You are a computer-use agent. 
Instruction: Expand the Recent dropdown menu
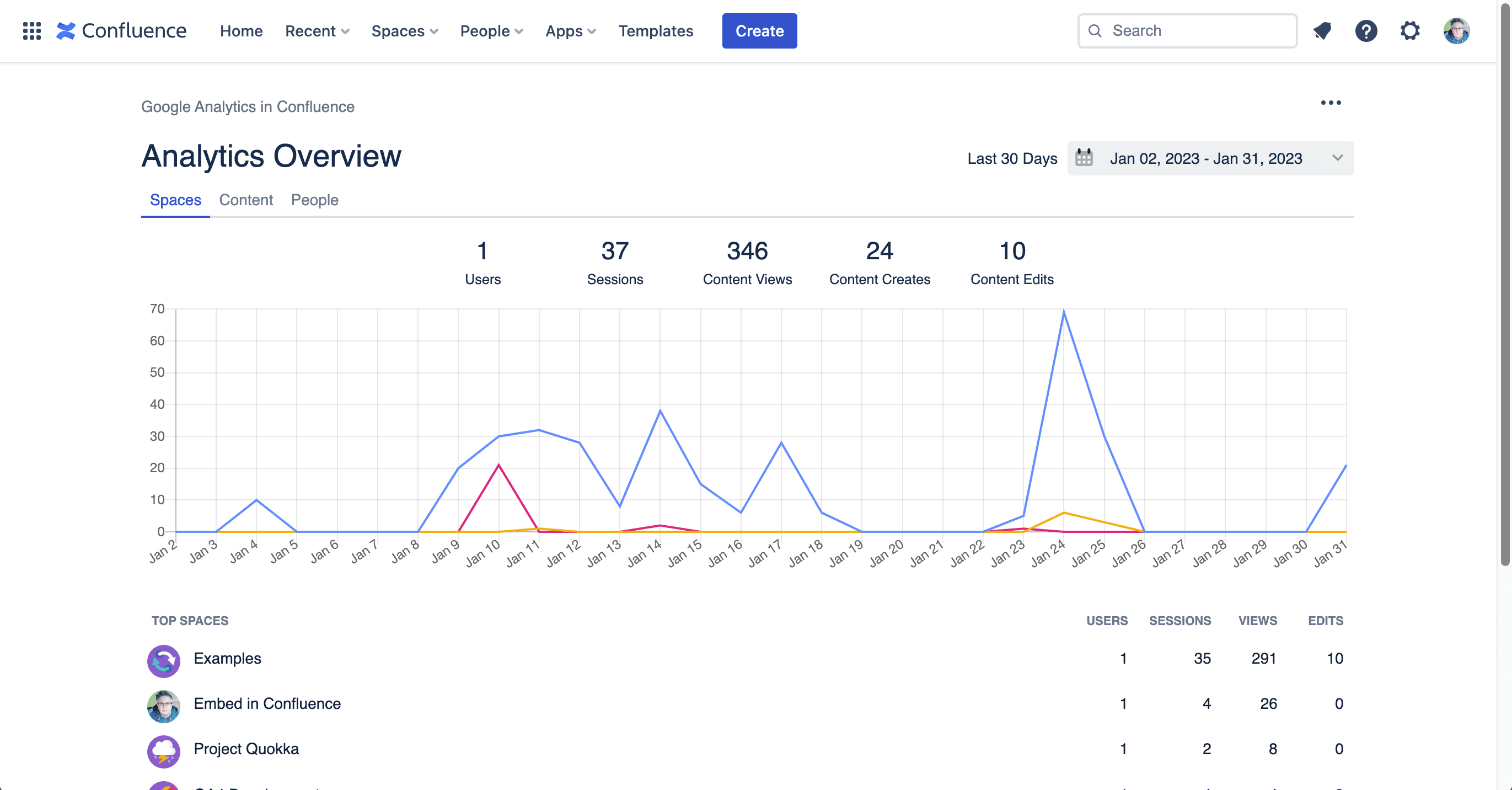pos(317,30)
